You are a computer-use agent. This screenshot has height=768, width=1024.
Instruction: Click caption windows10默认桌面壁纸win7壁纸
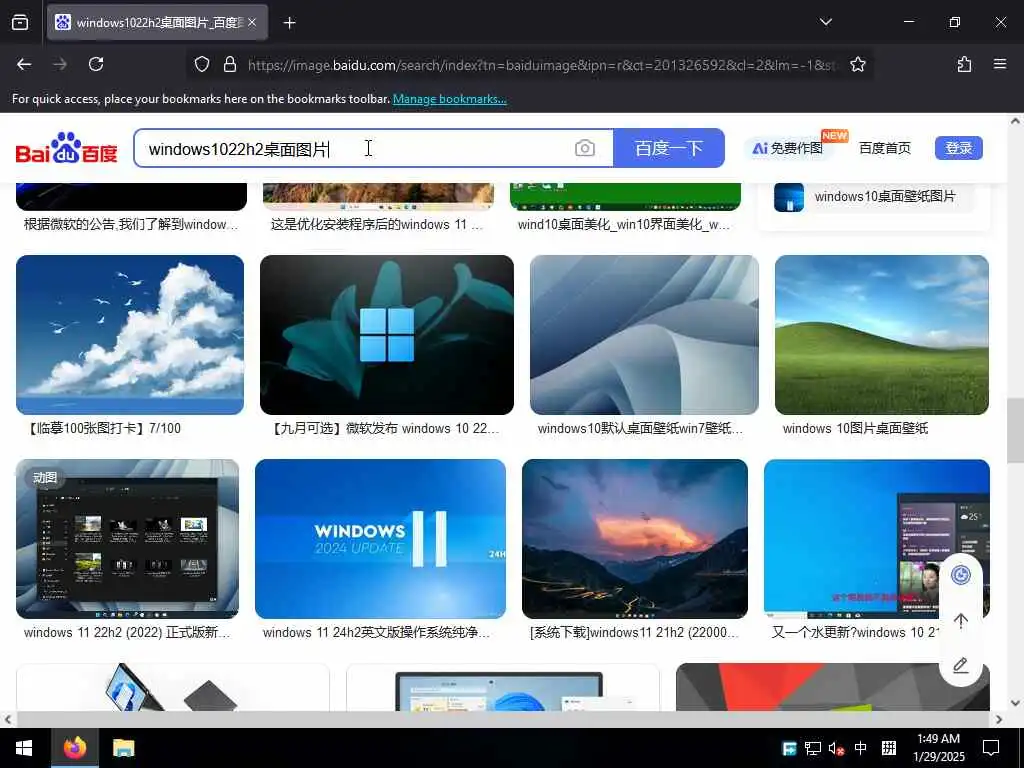pyautogui.click(x=640, y=428)
